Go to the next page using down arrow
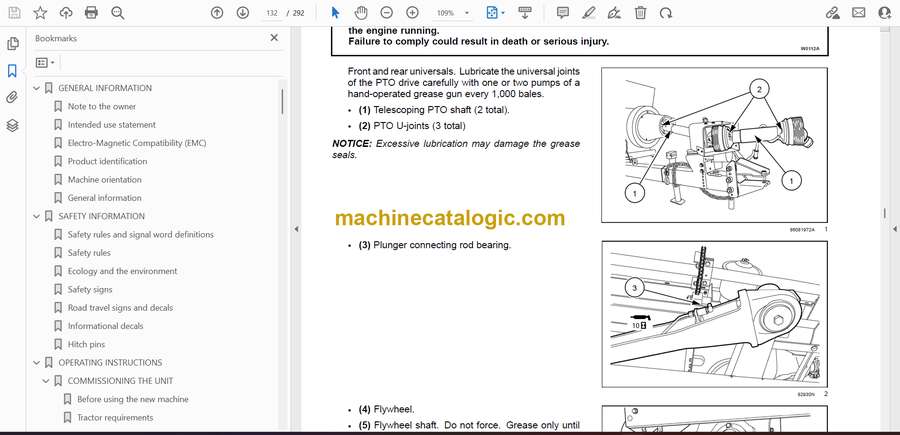The image size is (900, 435). point(242,13)
